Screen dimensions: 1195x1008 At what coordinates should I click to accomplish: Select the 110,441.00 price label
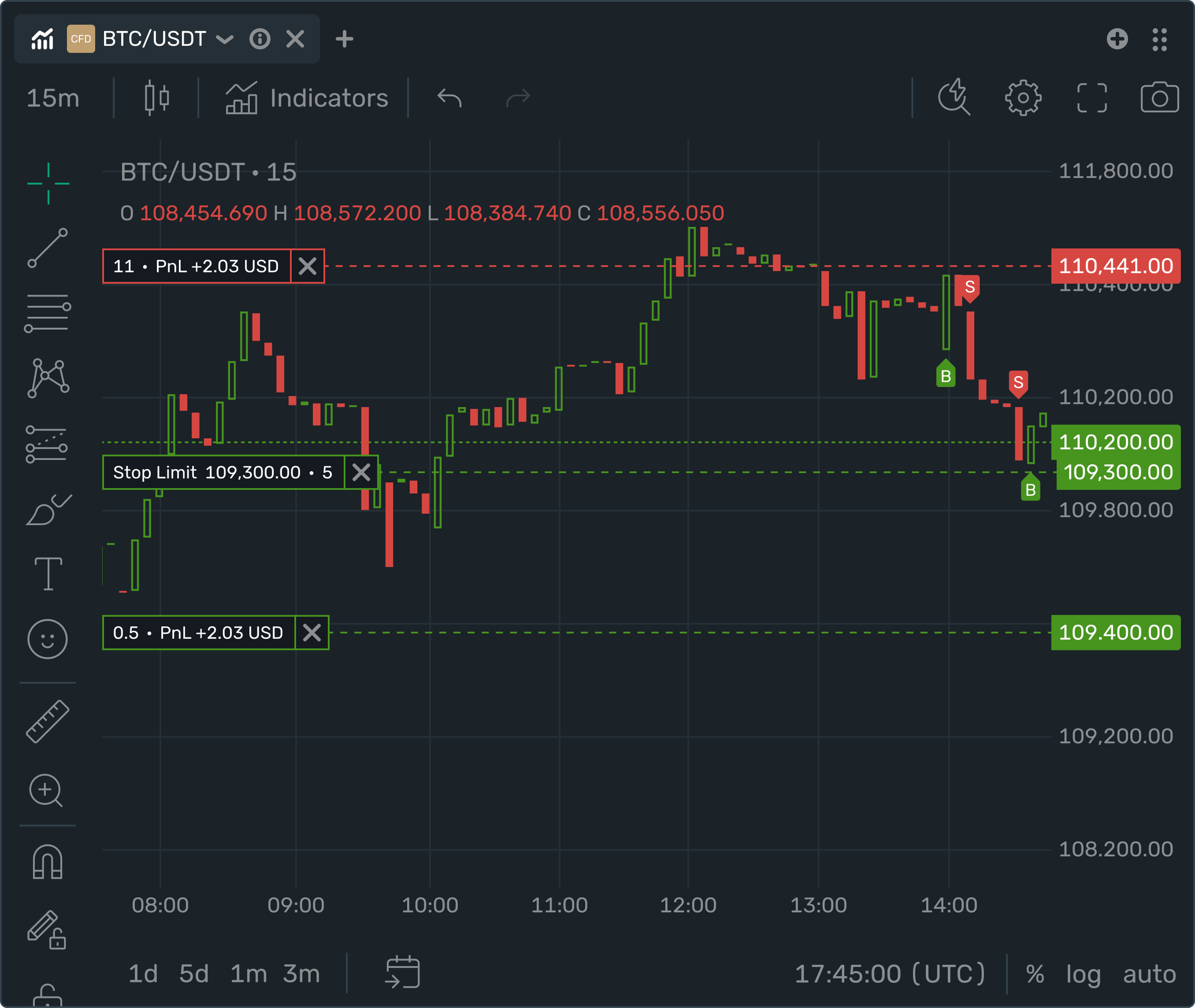[1116, 266]
